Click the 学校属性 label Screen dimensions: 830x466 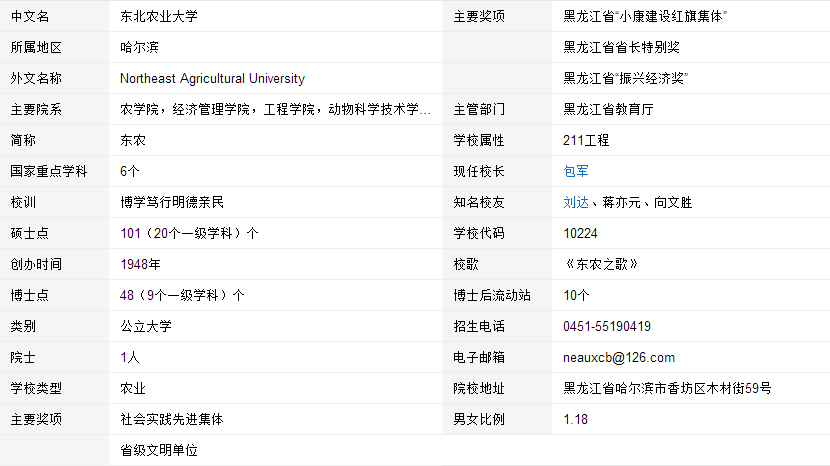coord(479,140)
